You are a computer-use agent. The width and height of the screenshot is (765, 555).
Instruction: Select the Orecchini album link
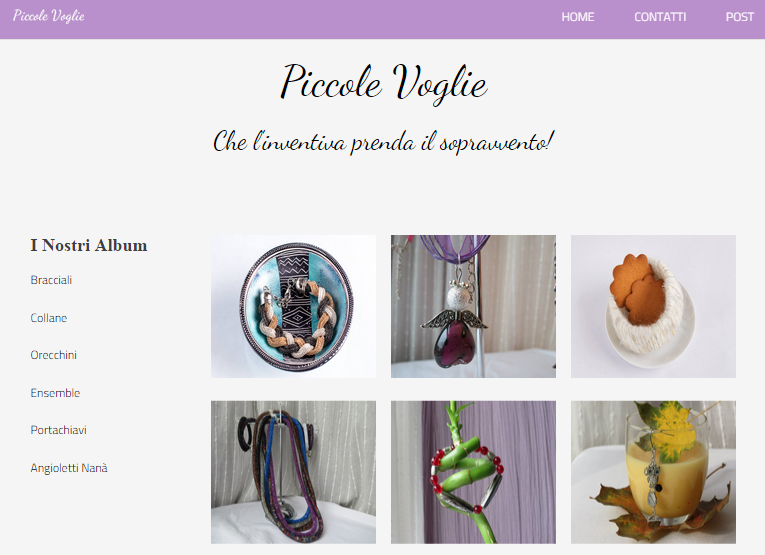coord(54,355)
